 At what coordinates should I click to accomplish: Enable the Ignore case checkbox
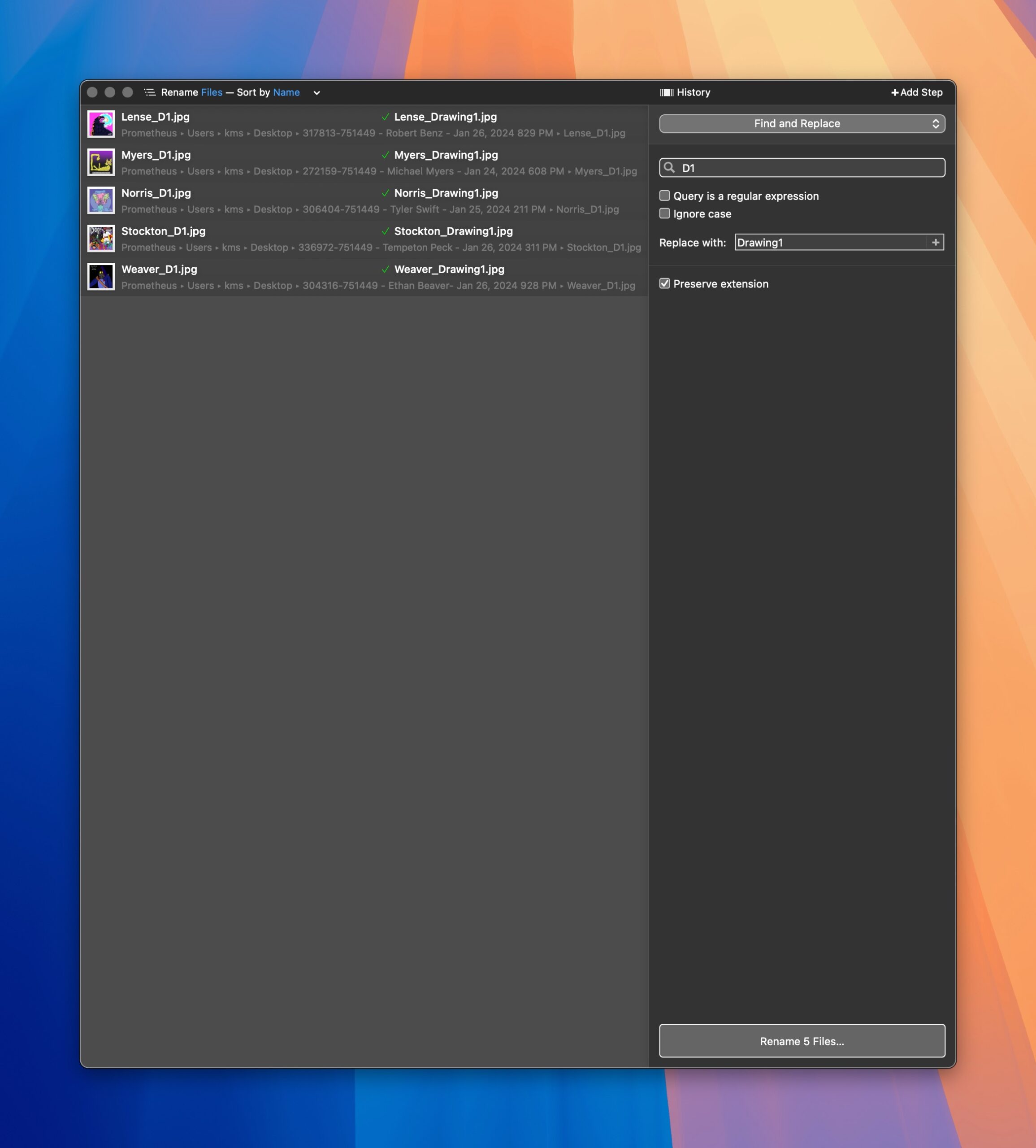[x=664, y=213]
